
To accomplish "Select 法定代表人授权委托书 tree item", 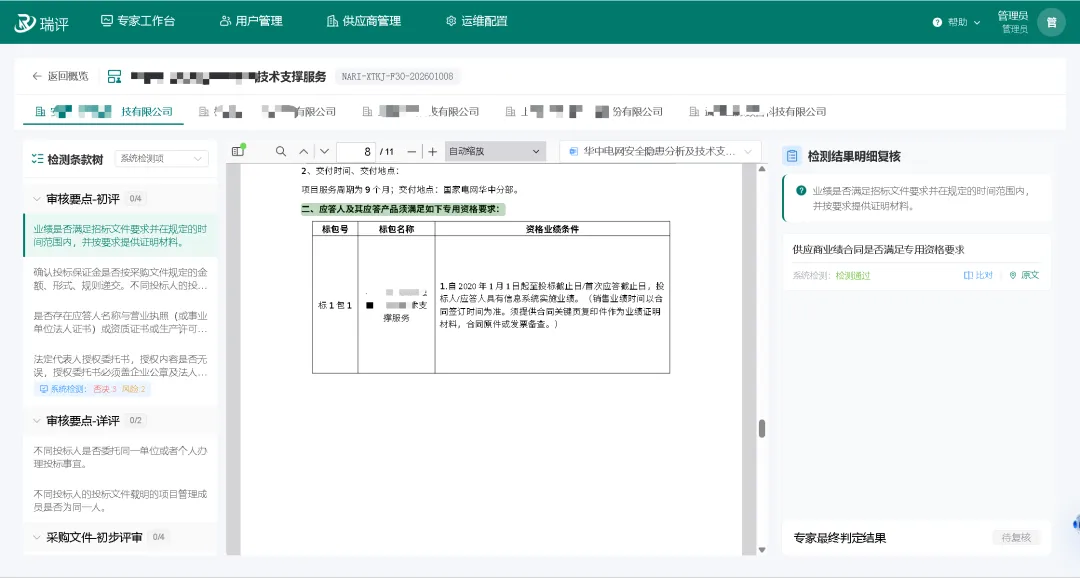I will tap(121, 366).
